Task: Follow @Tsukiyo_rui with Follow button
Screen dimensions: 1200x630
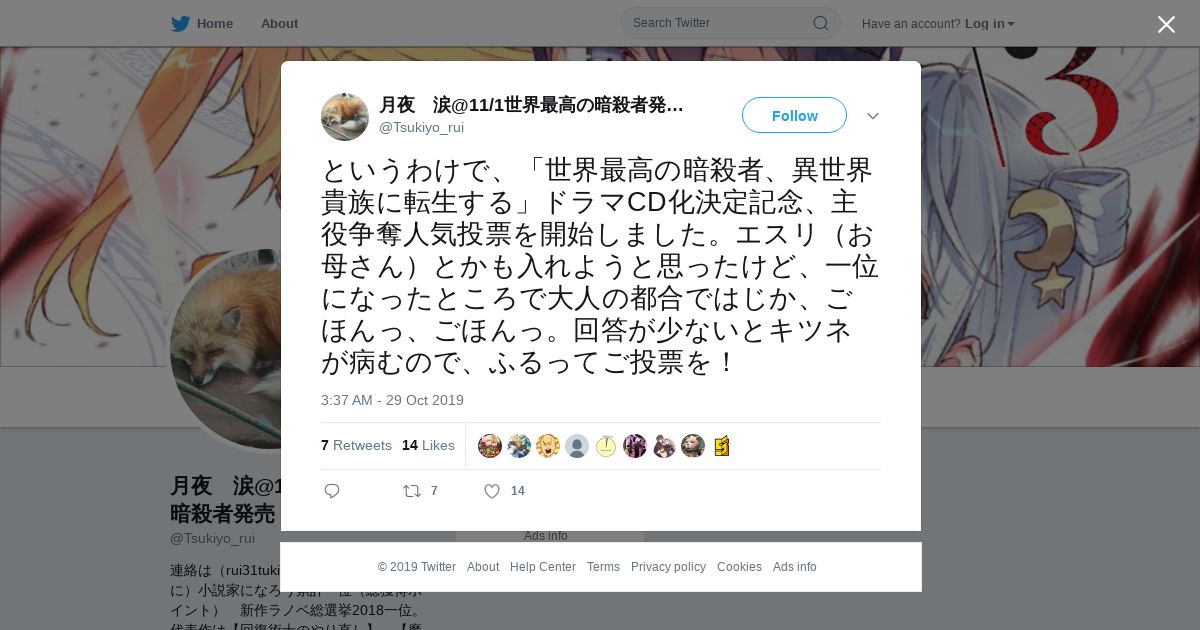Action: click(794, 115)
